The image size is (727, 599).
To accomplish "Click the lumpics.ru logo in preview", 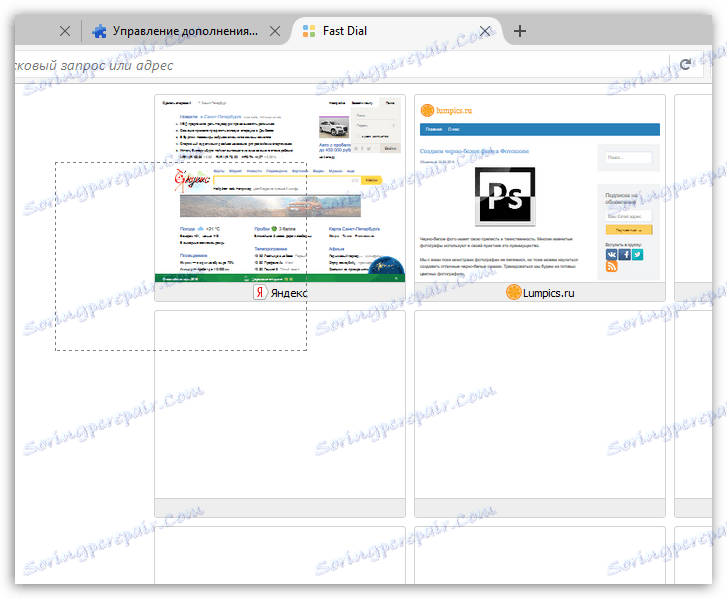I will pyautogui.click(x=446, y=110).
